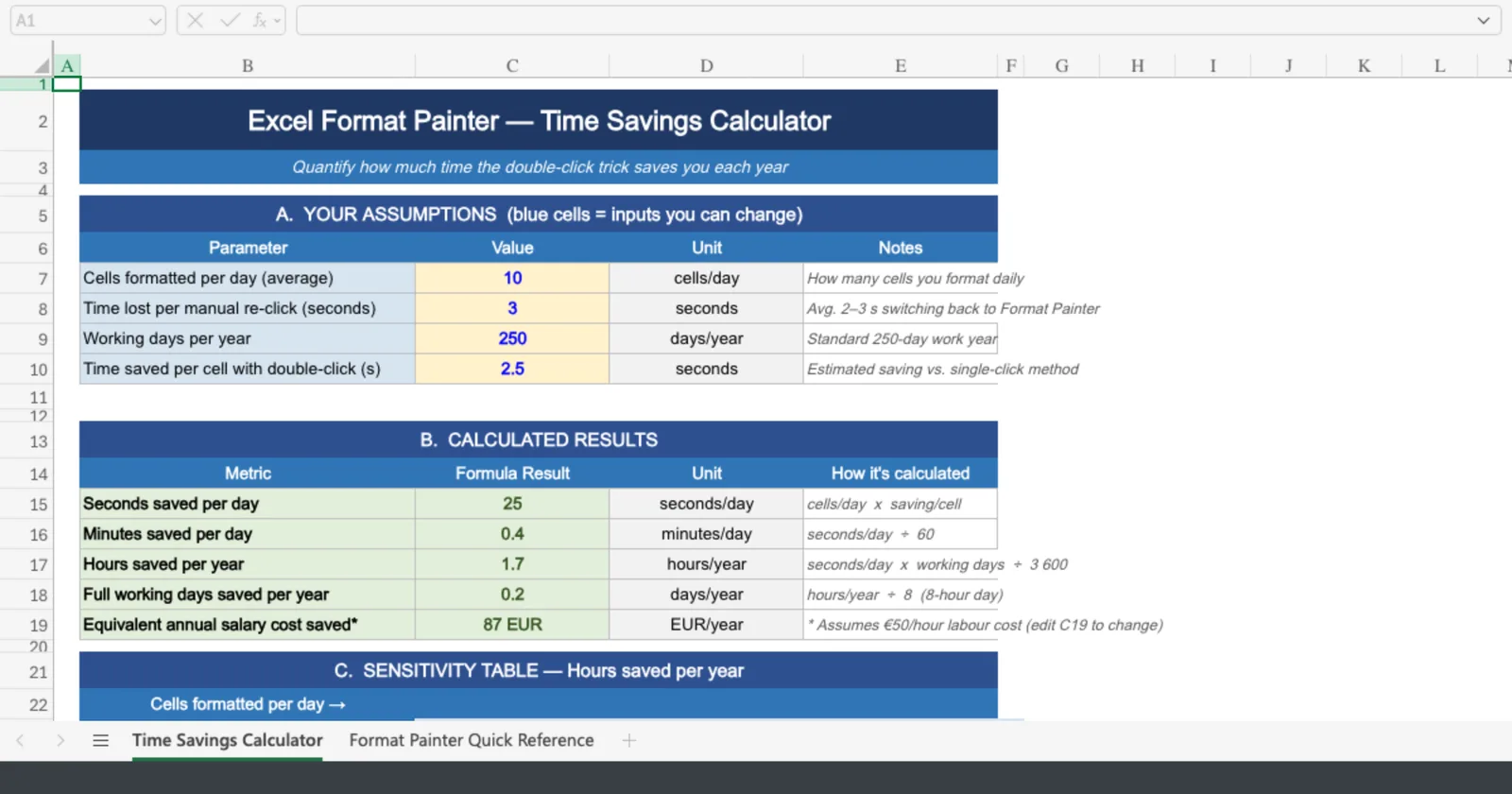Click the 'Quantify how much time' subtitle cell
1512x794 pixels.
click(x=539, y=167)
